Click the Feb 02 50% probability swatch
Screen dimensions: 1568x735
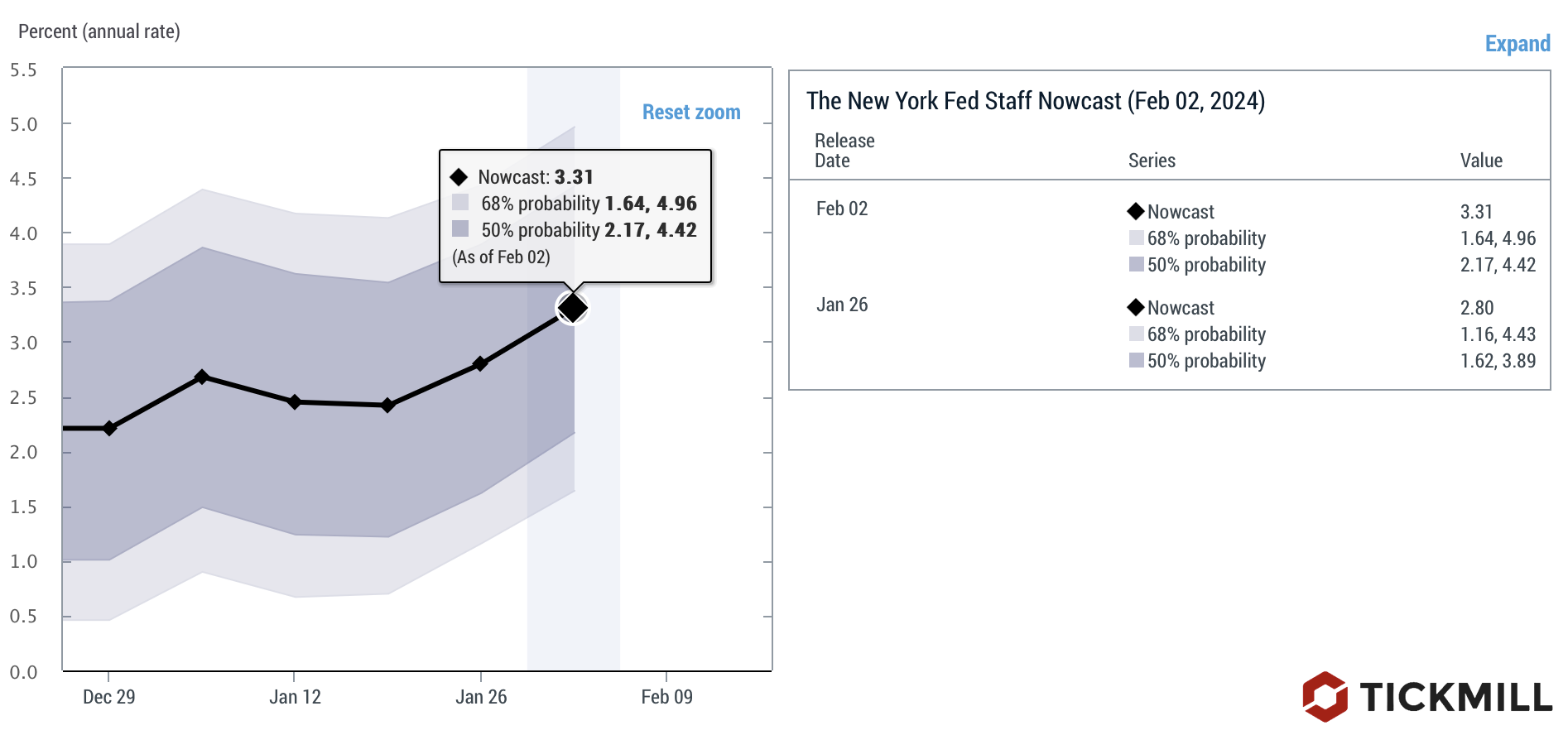[1137, 265]
